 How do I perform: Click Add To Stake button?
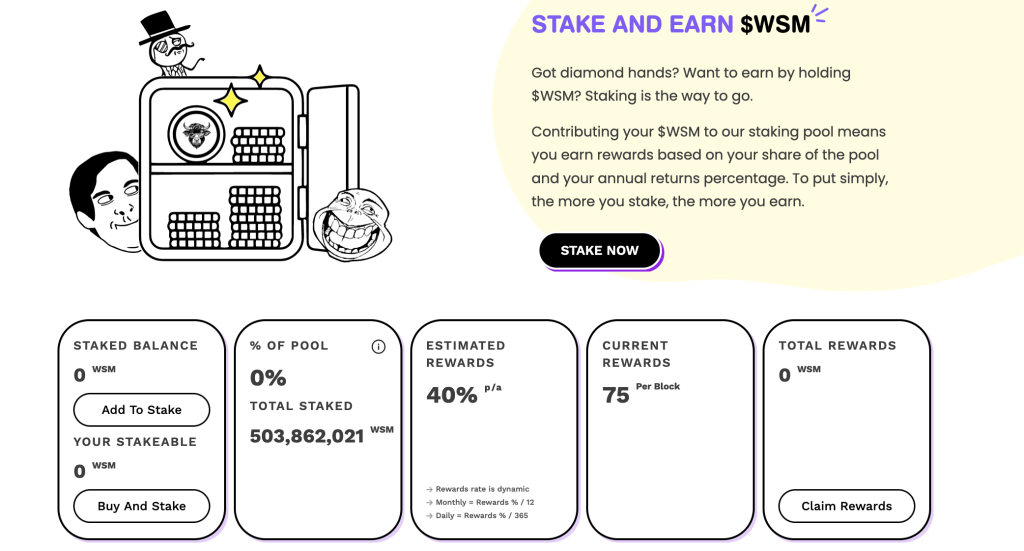pos(142,410)
